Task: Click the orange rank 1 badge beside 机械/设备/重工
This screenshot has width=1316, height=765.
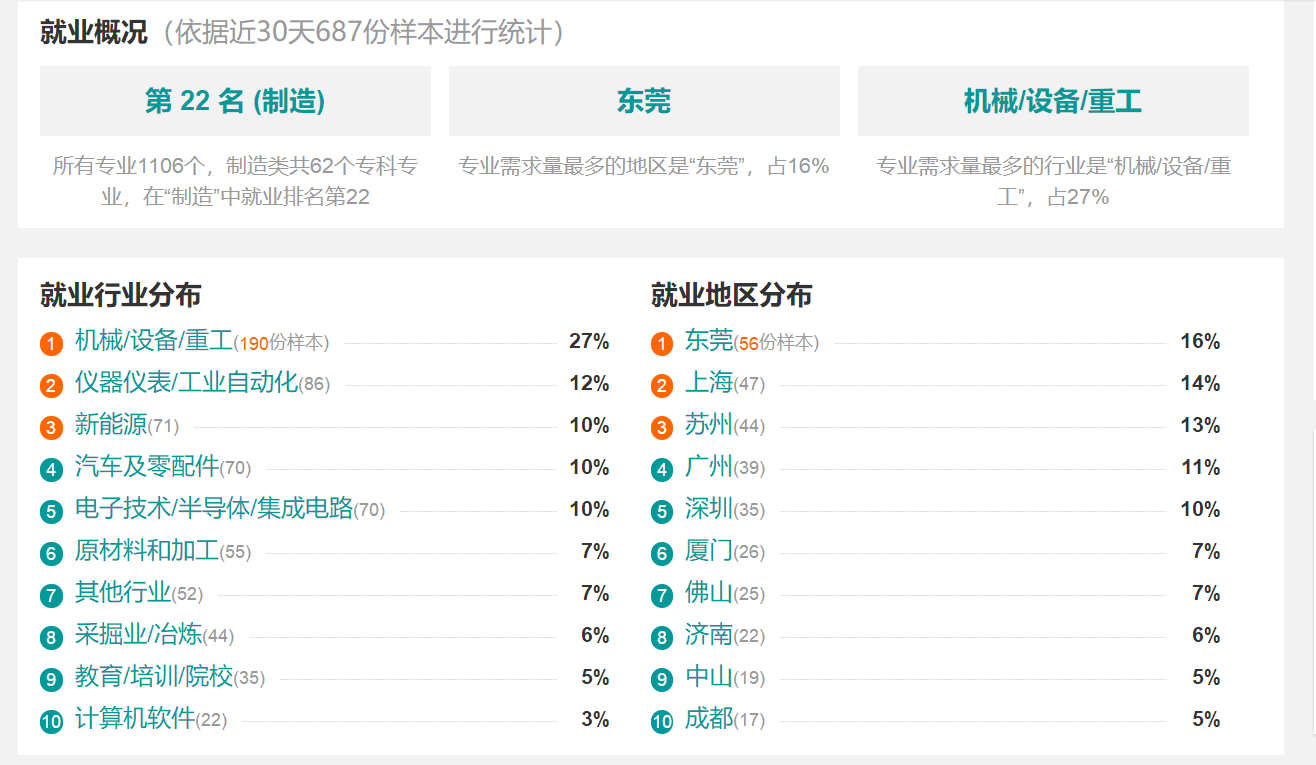Action: (52, 344)
